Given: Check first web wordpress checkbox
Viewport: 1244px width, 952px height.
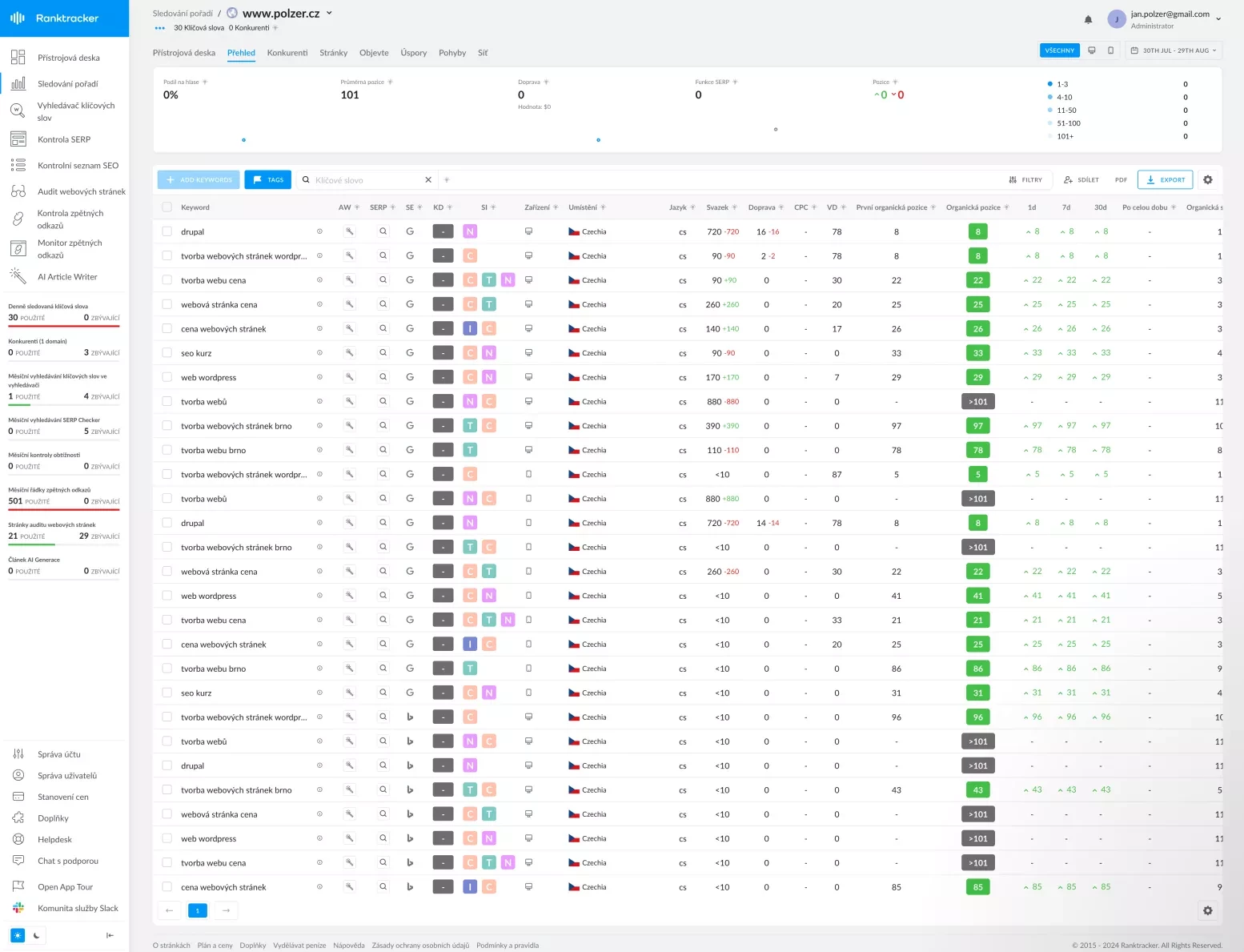Looking at the screenshot, I should tap(167, 377).
